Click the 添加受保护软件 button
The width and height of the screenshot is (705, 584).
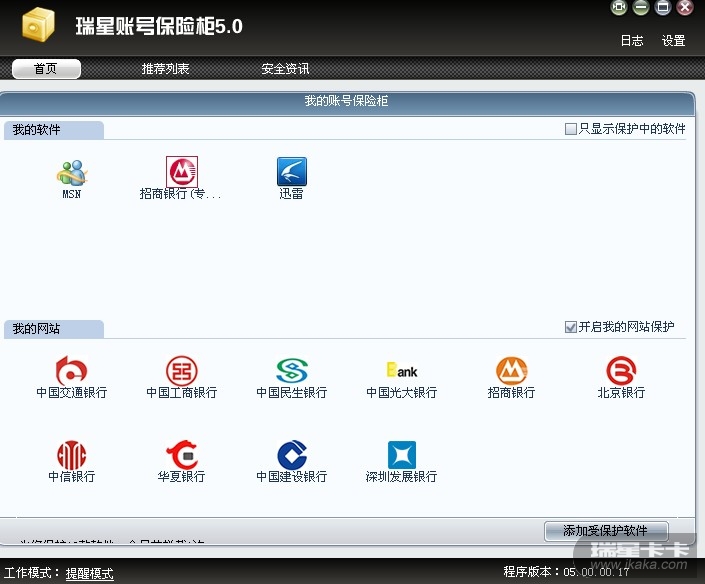606,531
